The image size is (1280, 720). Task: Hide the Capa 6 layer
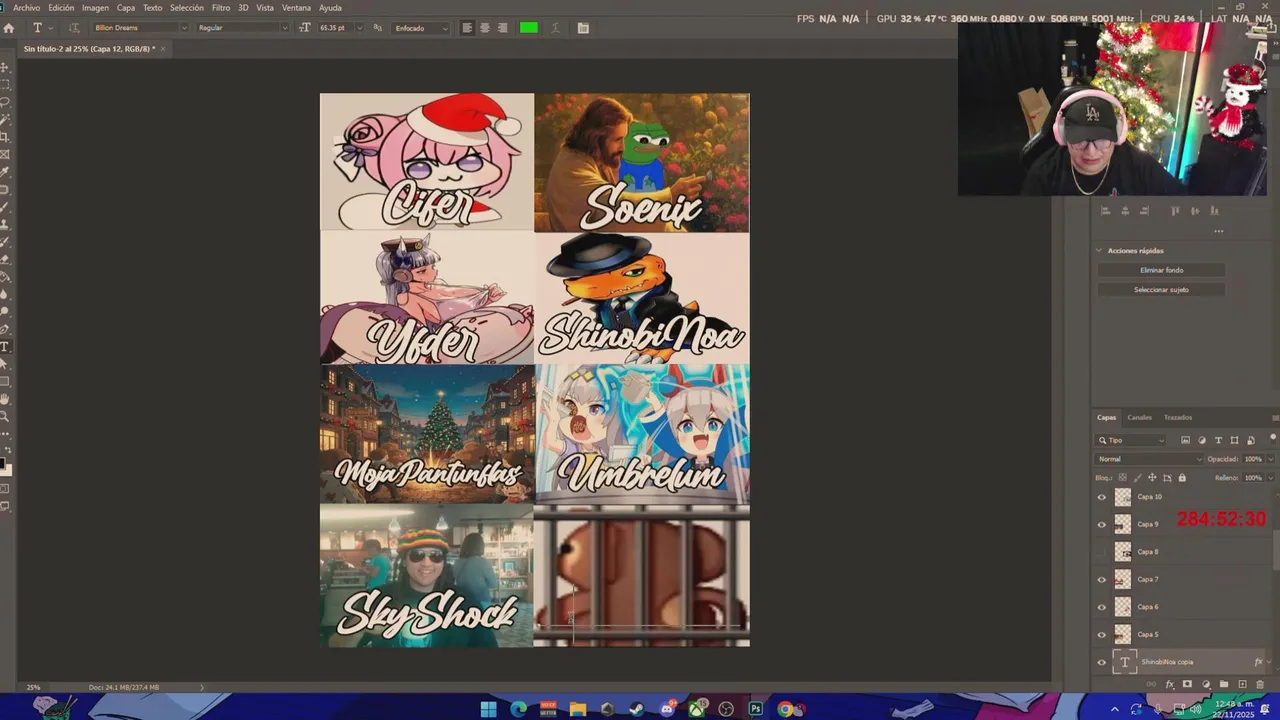pos(1102,607)
